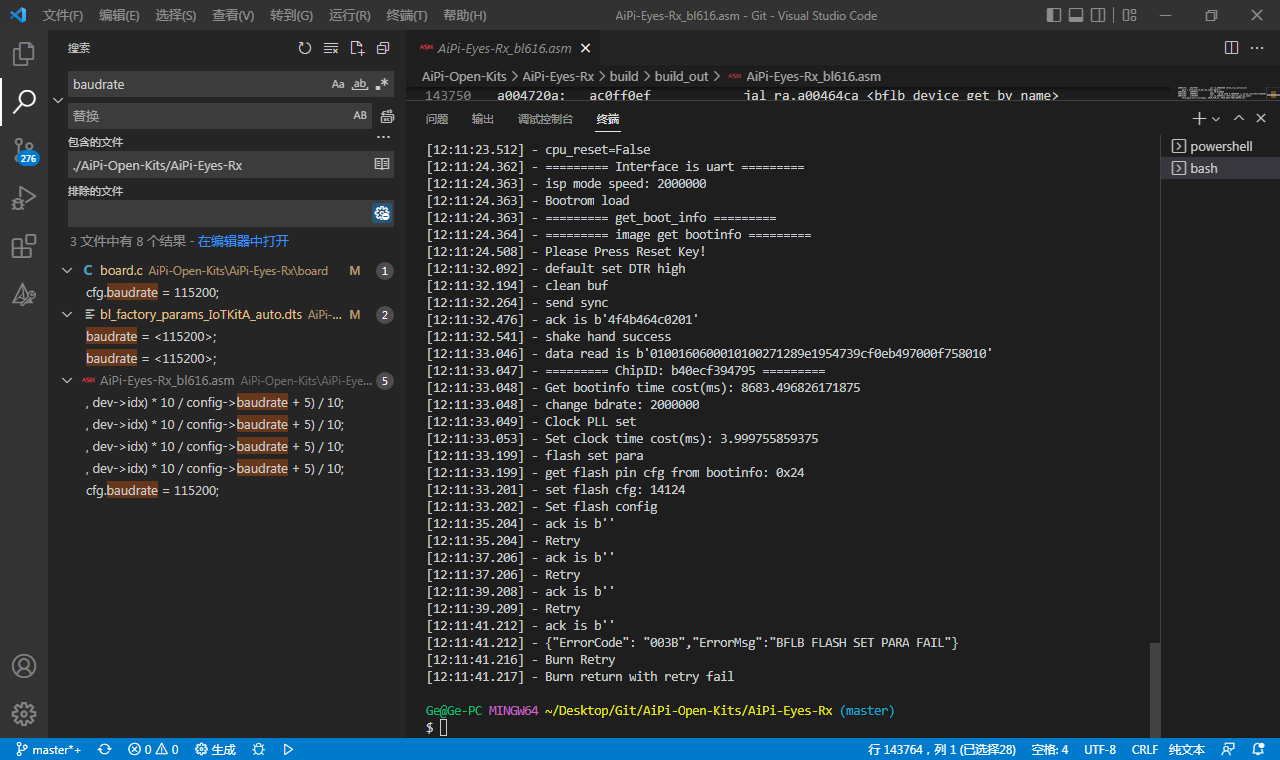
Task: Click in the baudrate search input field
Action: pos(198,84)
